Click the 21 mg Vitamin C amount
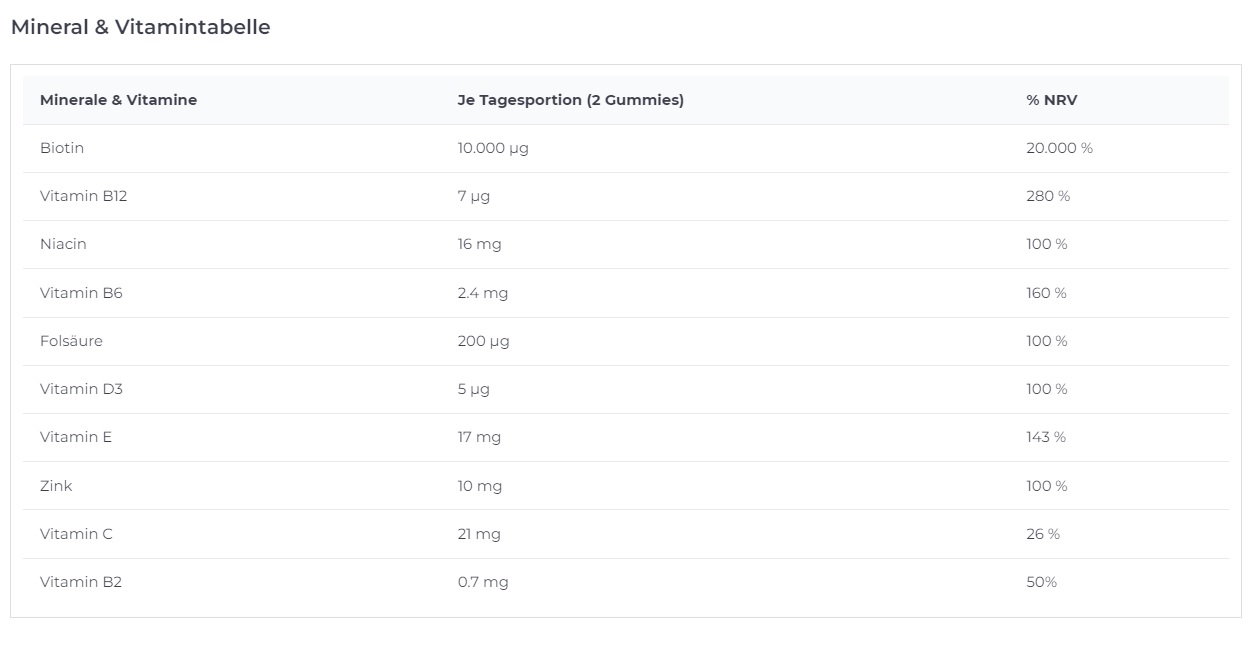Image resolution: width=1254 pixels, height=648 pixels. 479,534
